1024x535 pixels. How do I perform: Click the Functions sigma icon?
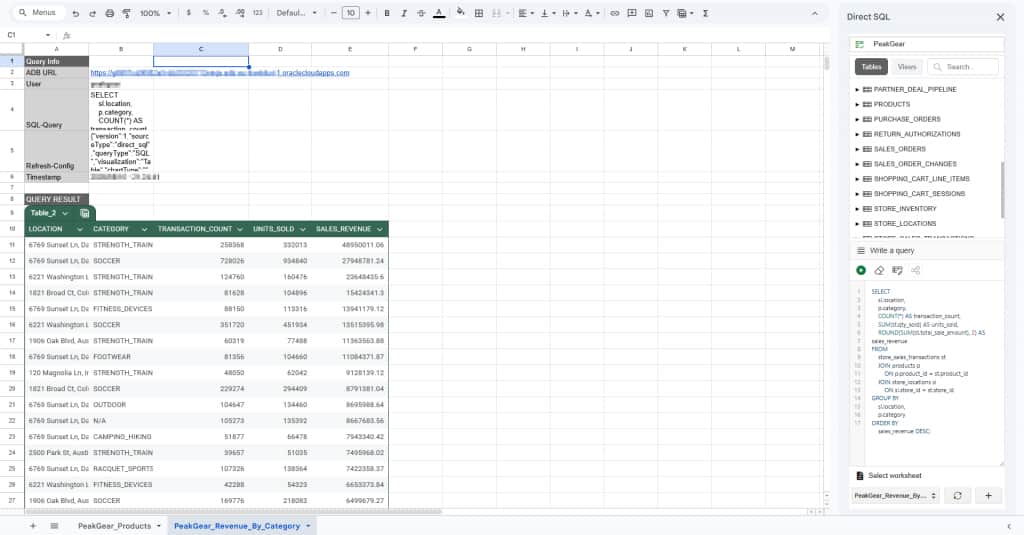[x=705, y=13]
